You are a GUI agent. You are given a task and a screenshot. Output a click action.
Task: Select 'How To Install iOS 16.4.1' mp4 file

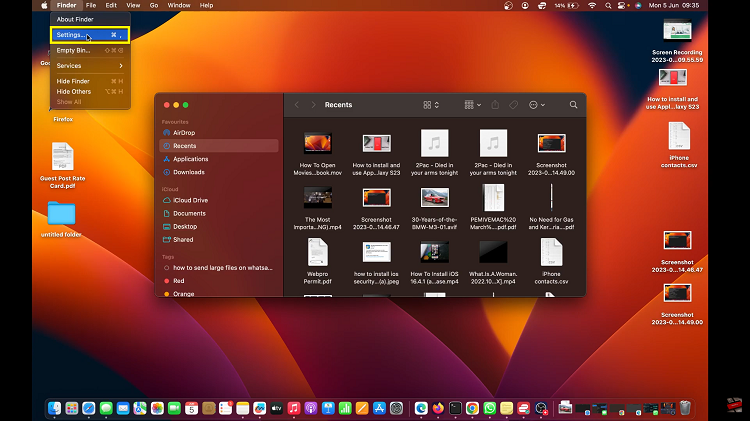[x=434, y=262]
